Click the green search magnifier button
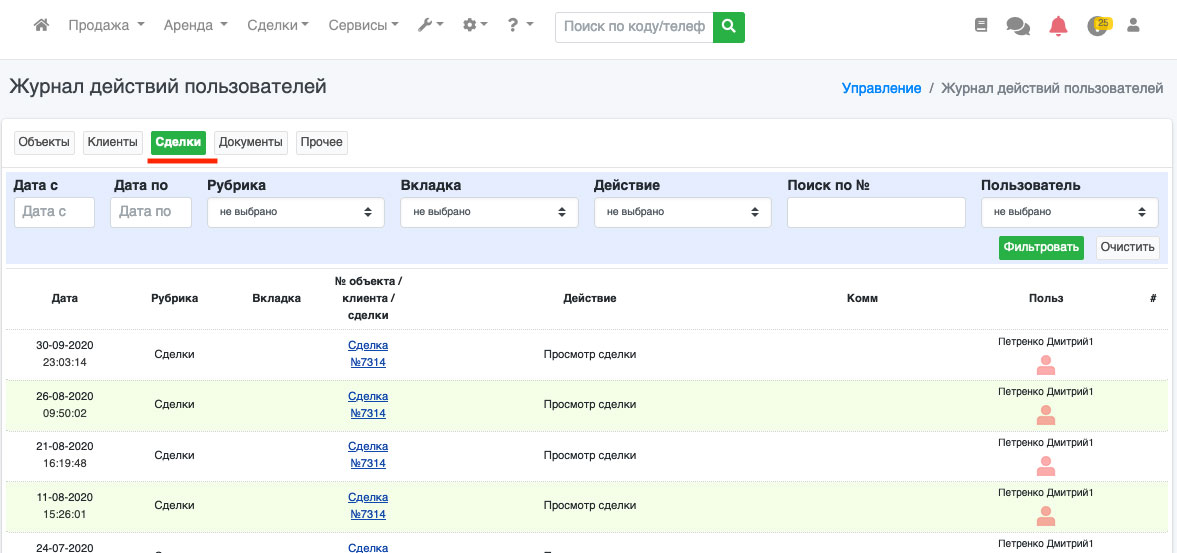 (729, 27)
